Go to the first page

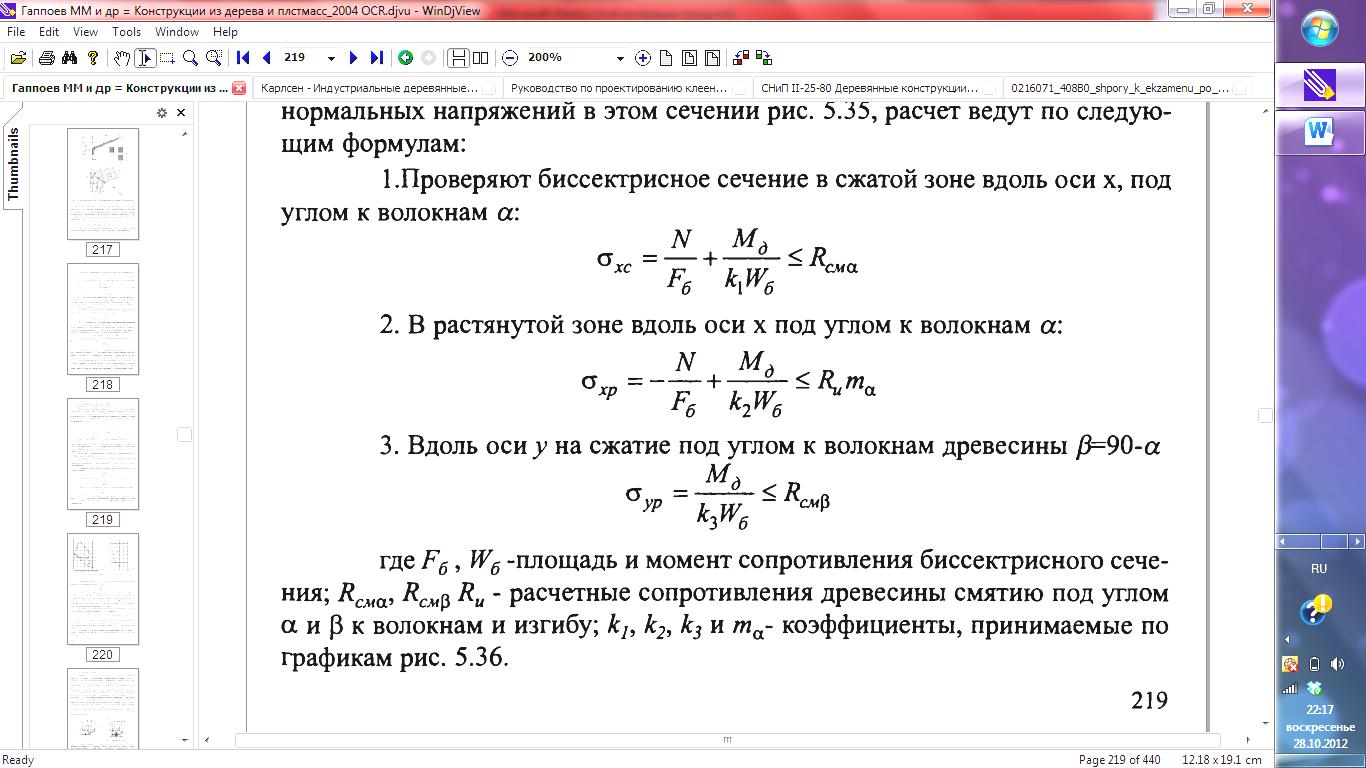click(x=243, y=58)
